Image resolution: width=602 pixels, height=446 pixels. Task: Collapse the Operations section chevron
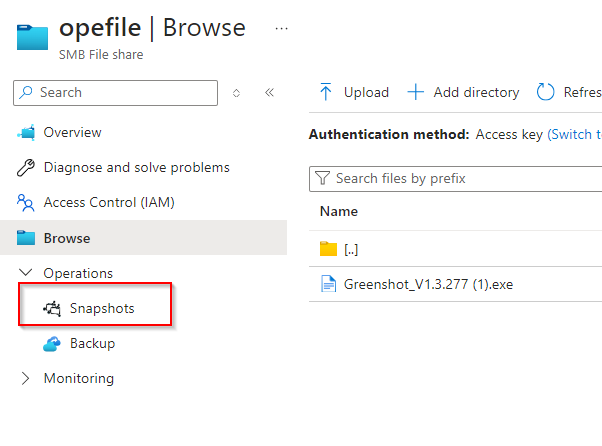[26, 273]
